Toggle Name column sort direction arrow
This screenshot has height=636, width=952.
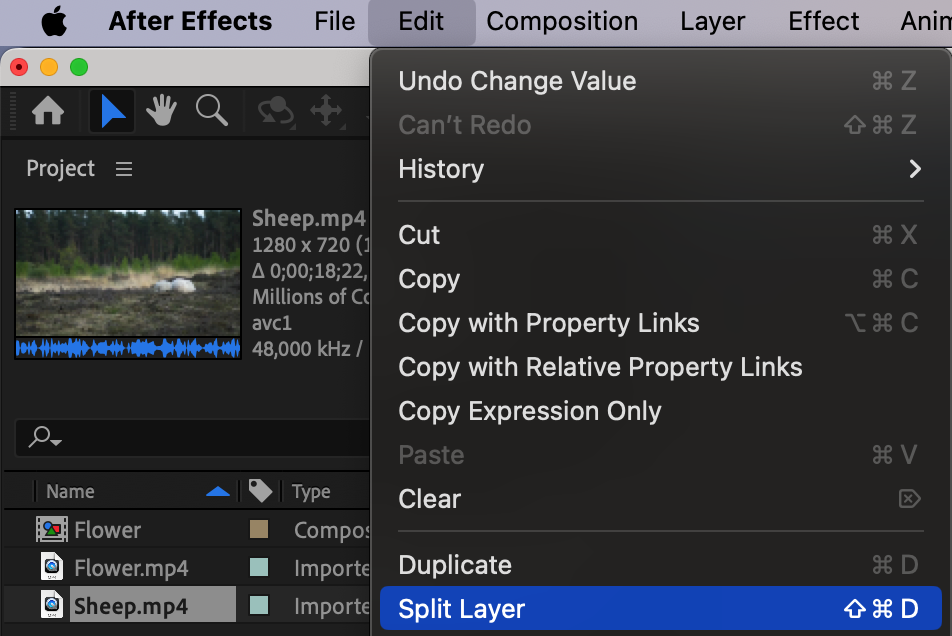(x=217, y=491)
